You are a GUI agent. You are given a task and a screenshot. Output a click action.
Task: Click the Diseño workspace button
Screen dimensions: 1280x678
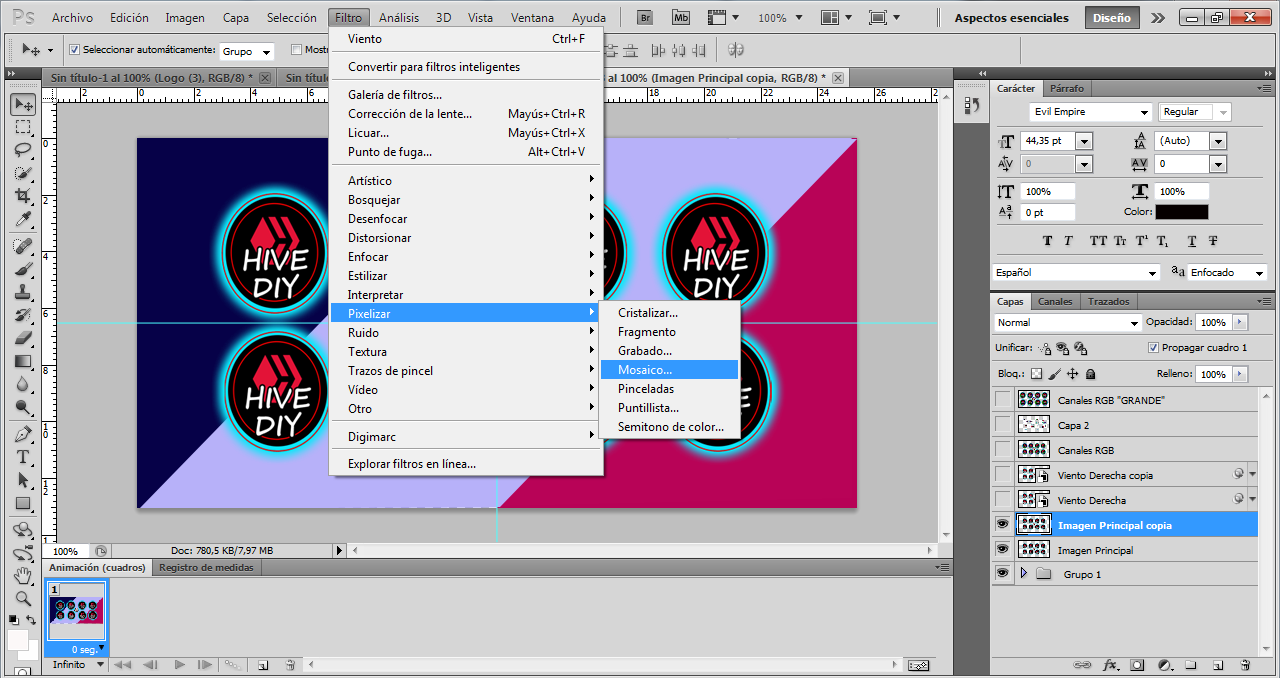(1112, 18)
